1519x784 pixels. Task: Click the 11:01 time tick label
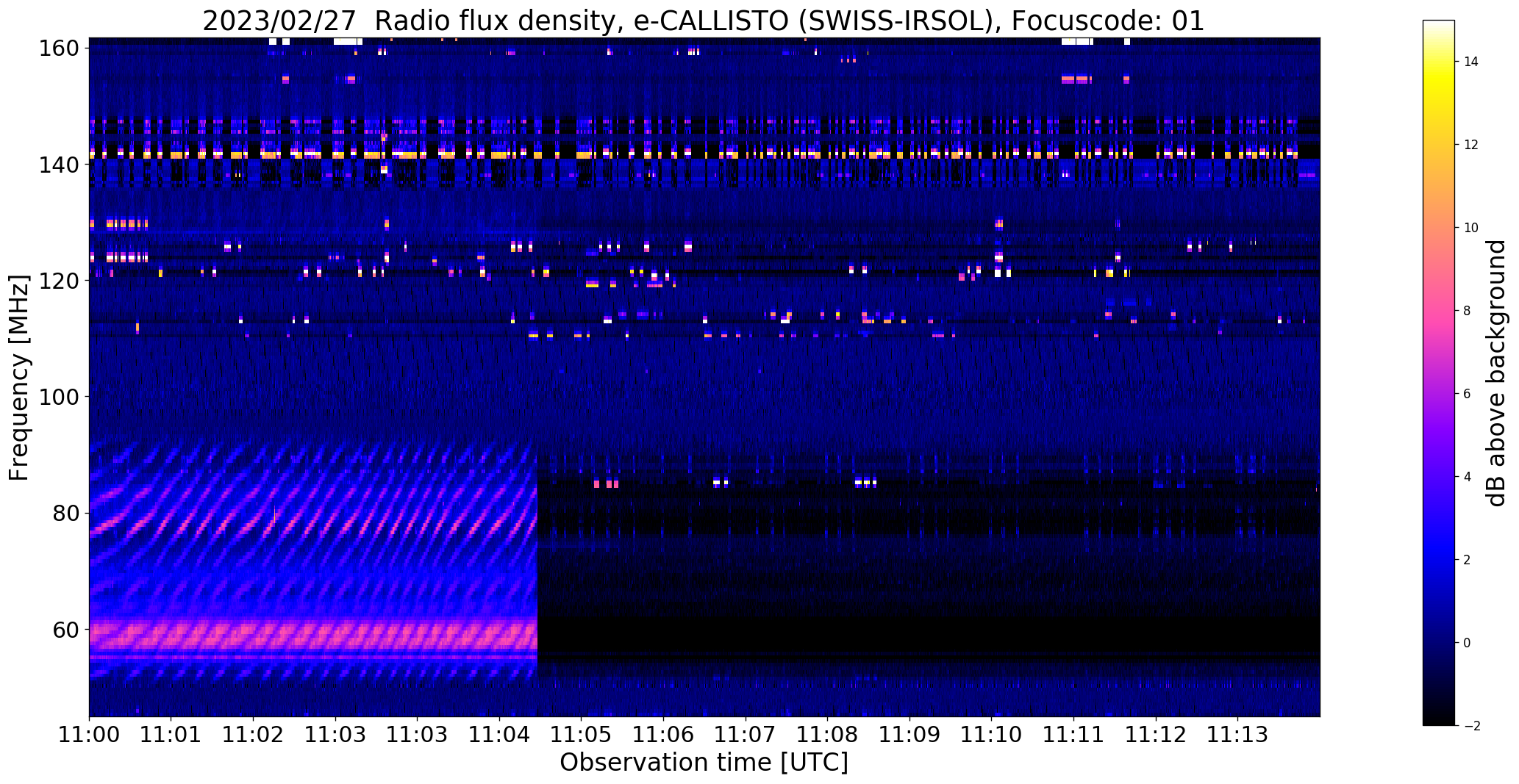coord(171,734)
